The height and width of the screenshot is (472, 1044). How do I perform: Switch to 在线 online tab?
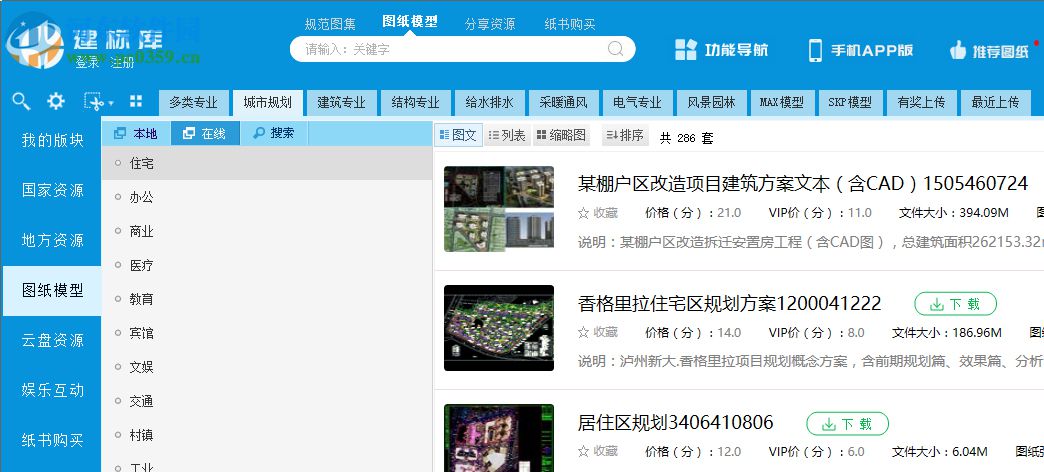pyautogui.click(x=205, y=133)
